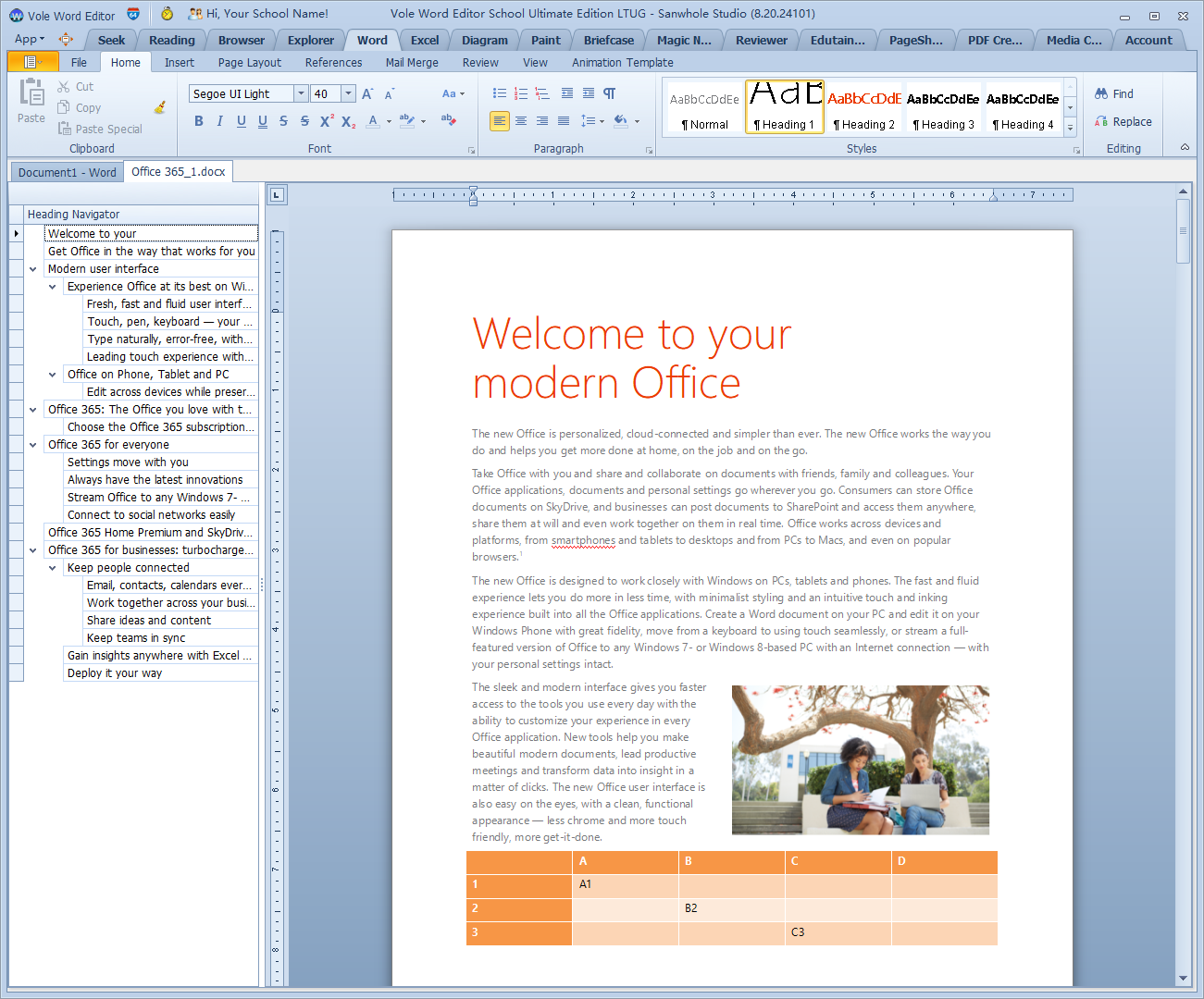
Task: Open the change case Aa dropdown
Action: point(453,93)
